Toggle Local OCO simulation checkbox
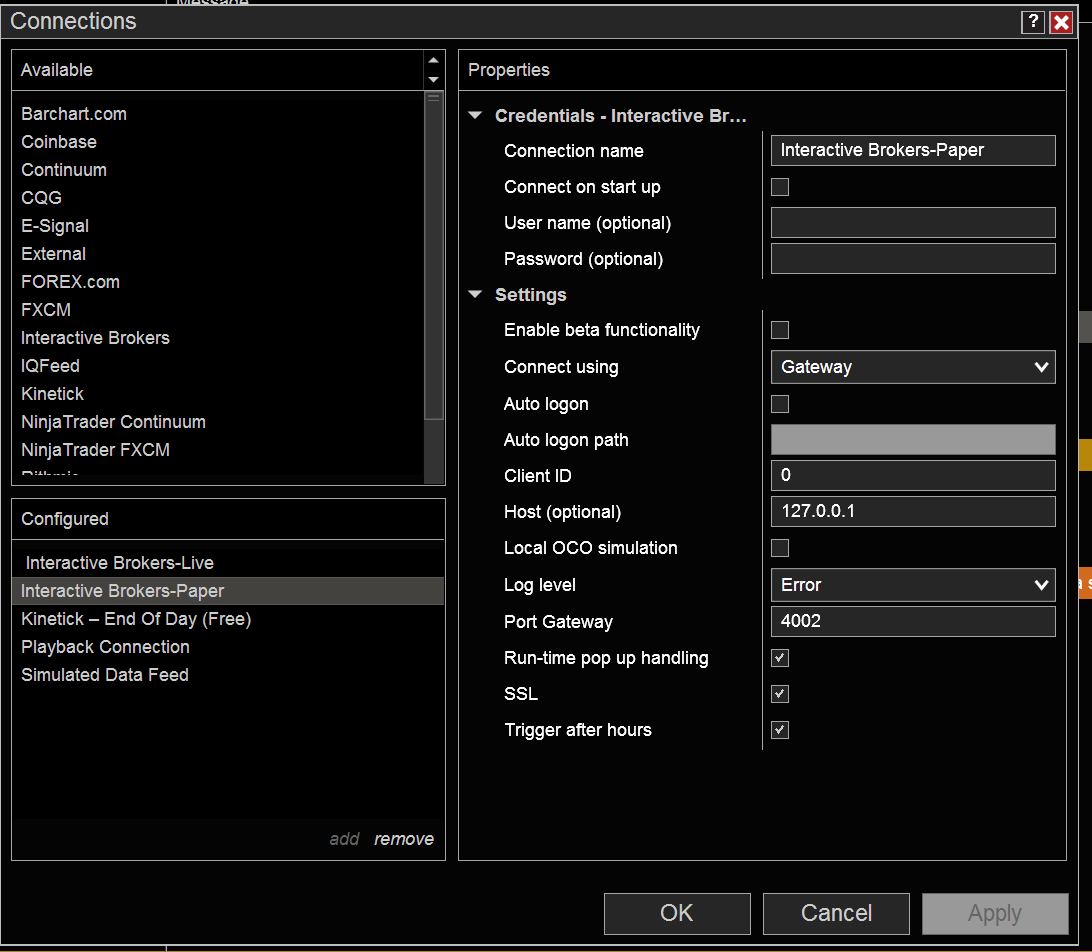 tap(780, 548)
